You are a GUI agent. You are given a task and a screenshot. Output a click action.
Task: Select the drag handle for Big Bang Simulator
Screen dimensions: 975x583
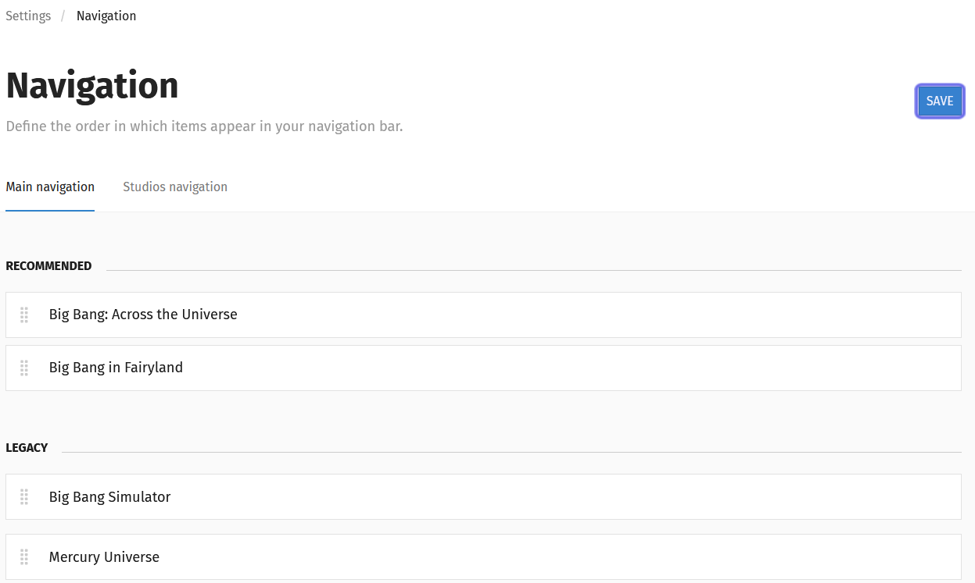click(24, 497)
